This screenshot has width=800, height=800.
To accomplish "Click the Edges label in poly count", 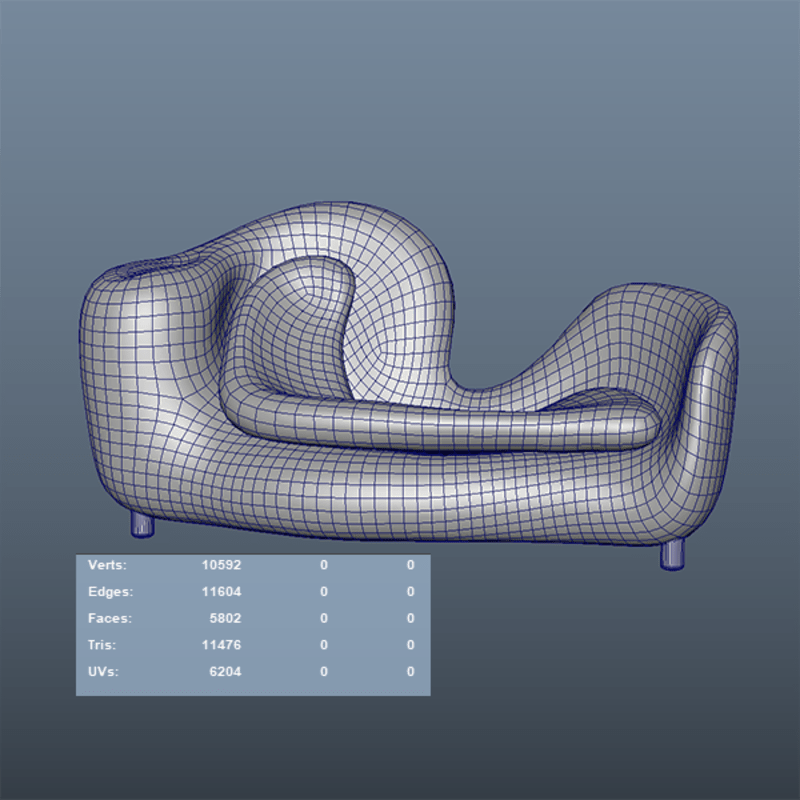I will 109,592.
